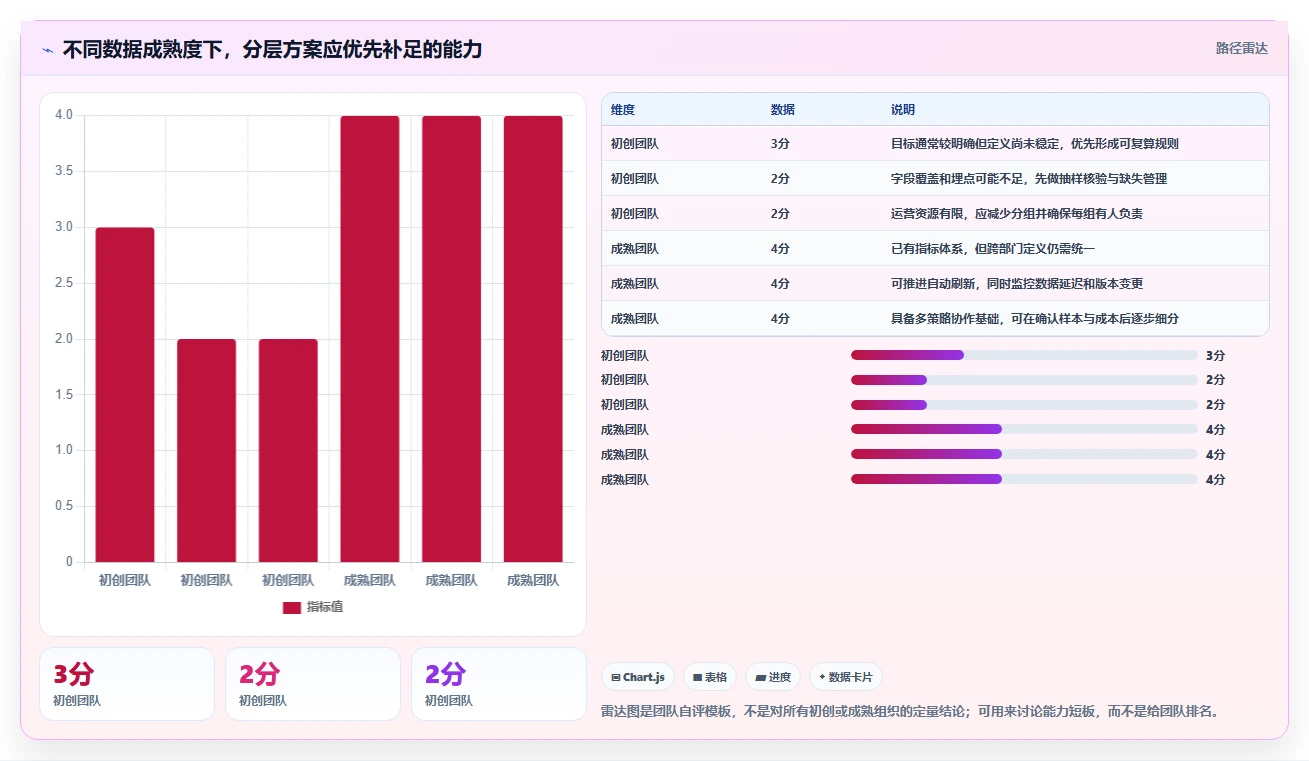Click the 说明 column header
Viewport: 1309px width, 761px height.
pyautogui.click(x=903, y=110)
